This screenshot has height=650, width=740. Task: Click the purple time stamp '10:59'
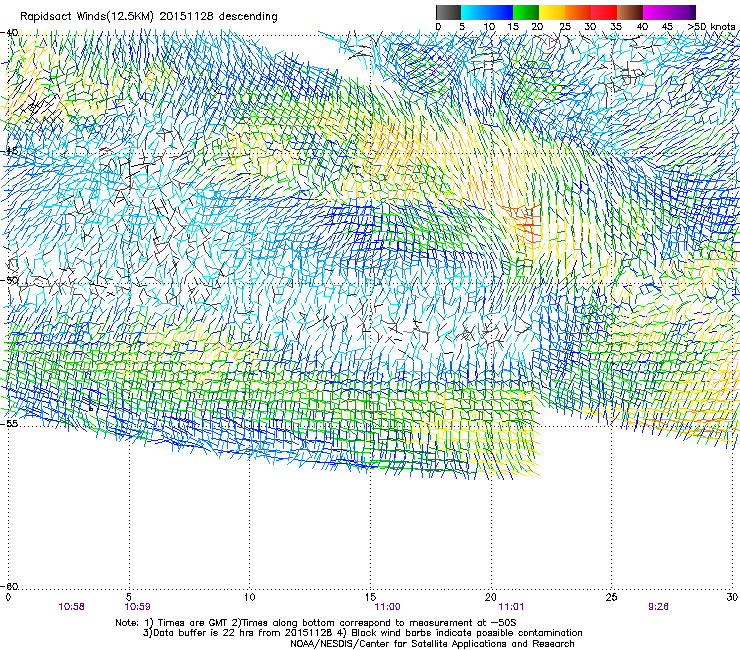pos(137,607)
